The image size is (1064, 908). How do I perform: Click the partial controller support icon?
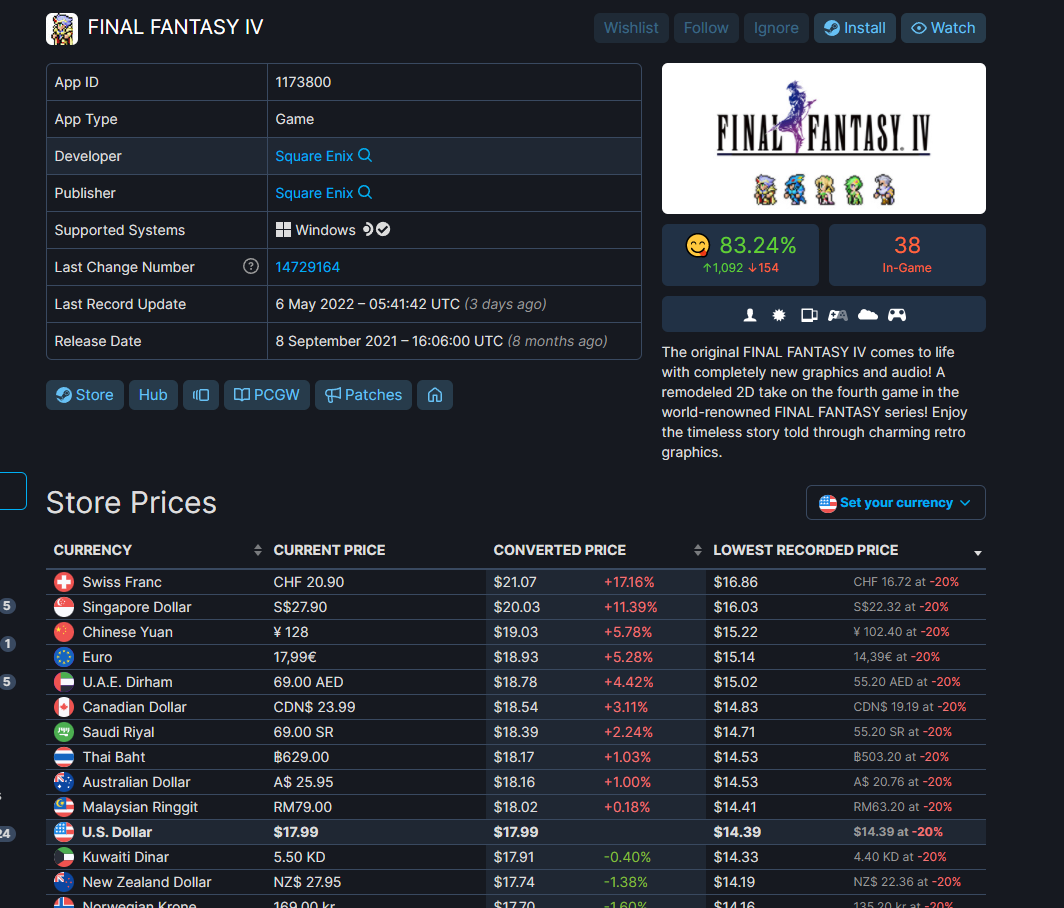coord(838,315)
